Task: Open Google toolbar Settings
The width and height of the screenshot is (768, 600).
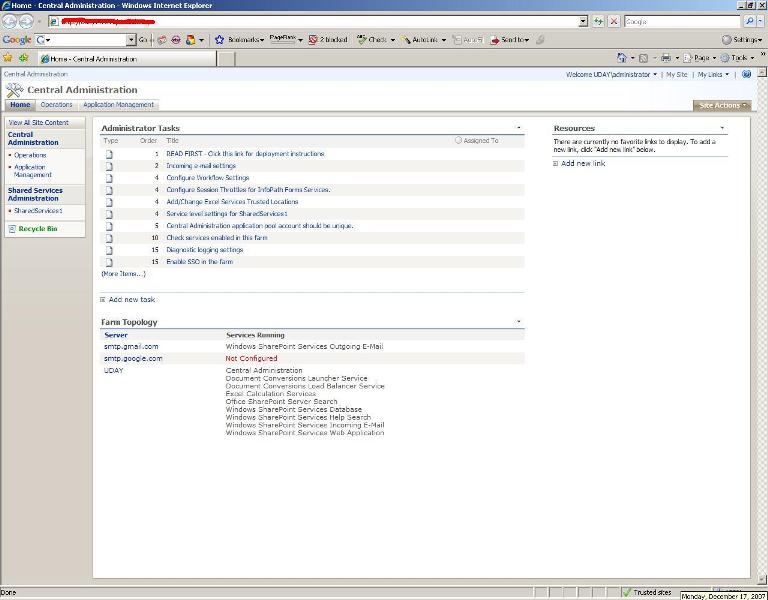Action: (742, 40)
